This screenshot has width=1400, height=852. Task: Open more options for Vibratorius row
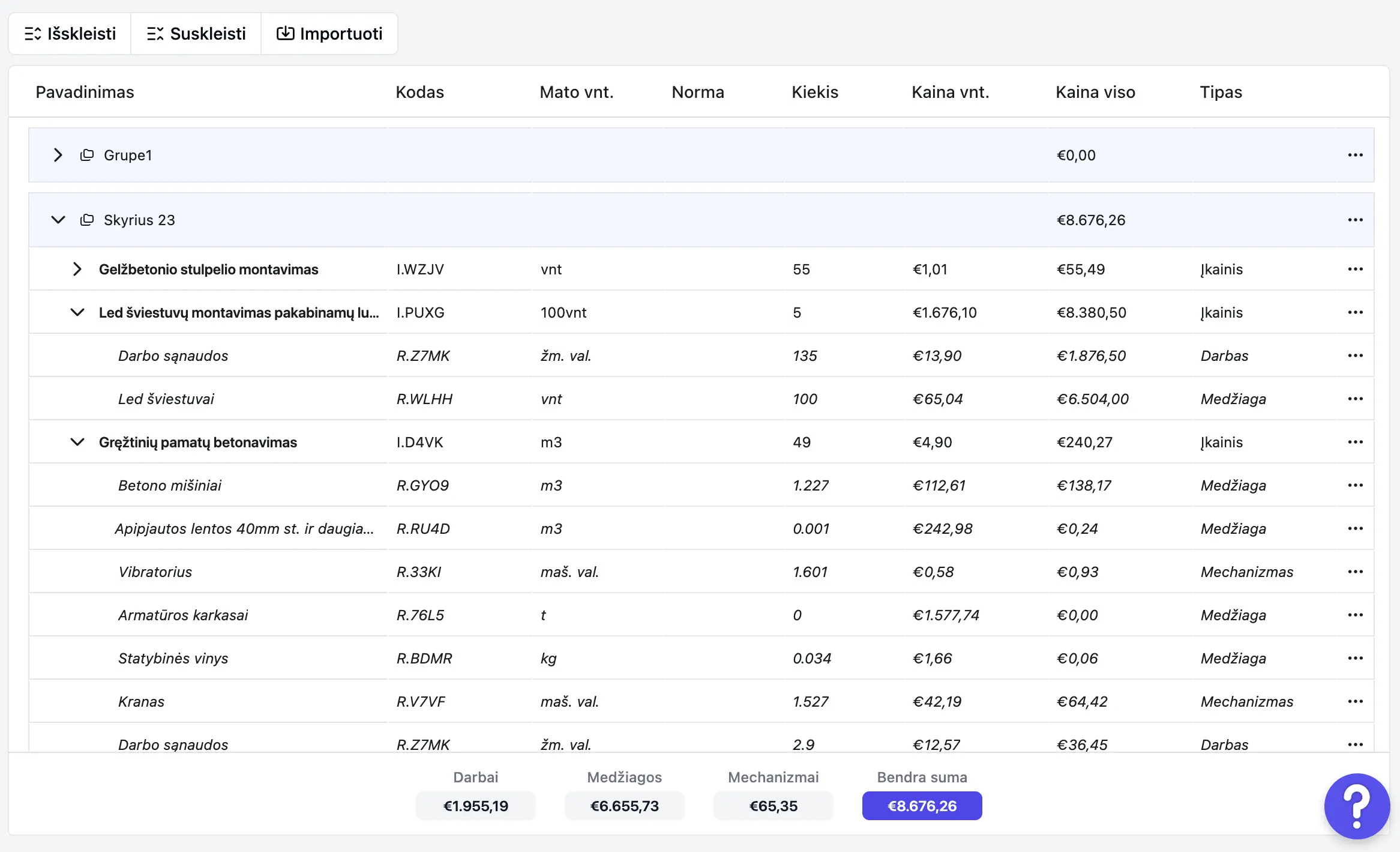pos(1355,572)
